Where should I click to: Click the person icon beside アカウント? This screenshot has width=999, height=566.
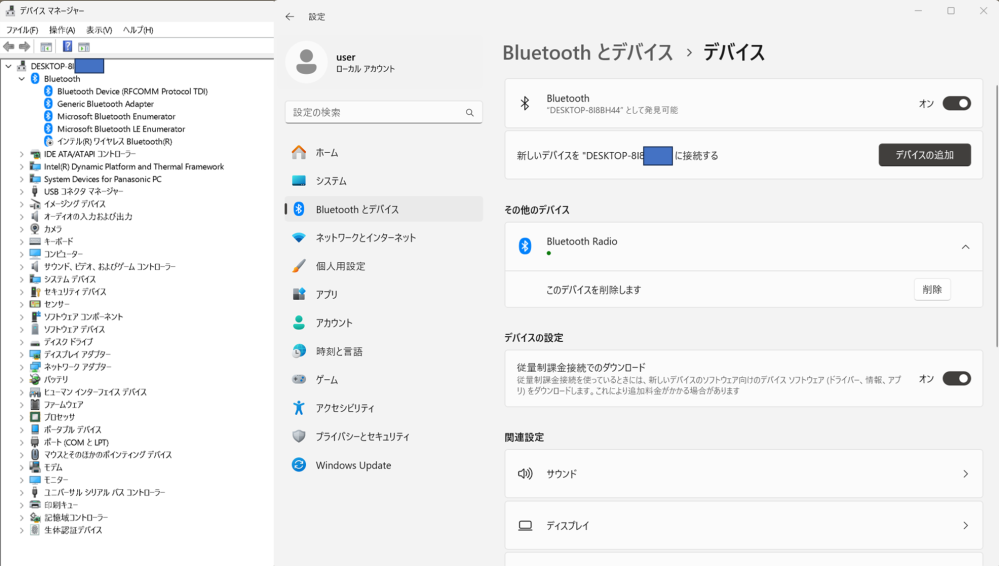click(x=299, y=323)
